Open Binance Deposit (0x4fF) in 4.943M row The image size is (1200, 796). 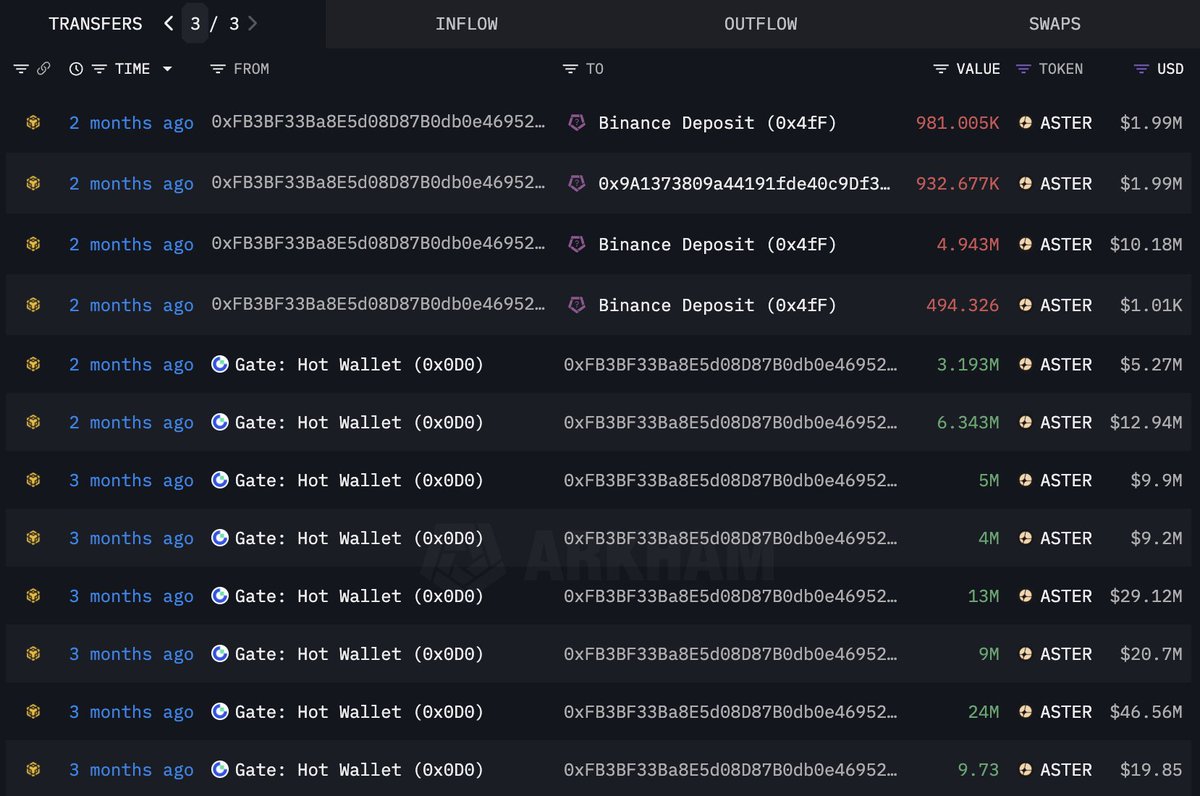point(717,245)
